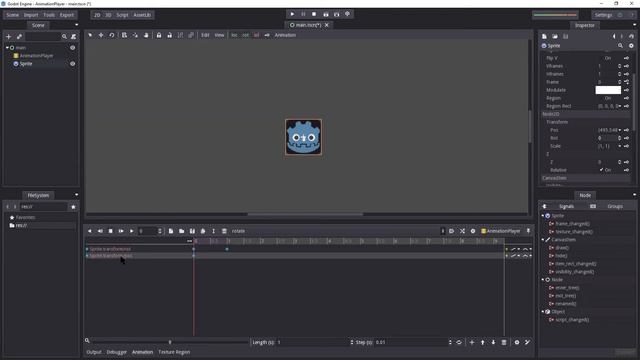Open the Scene menu
The width and height of the screenshot is (640, 360).
coord(13,15)
